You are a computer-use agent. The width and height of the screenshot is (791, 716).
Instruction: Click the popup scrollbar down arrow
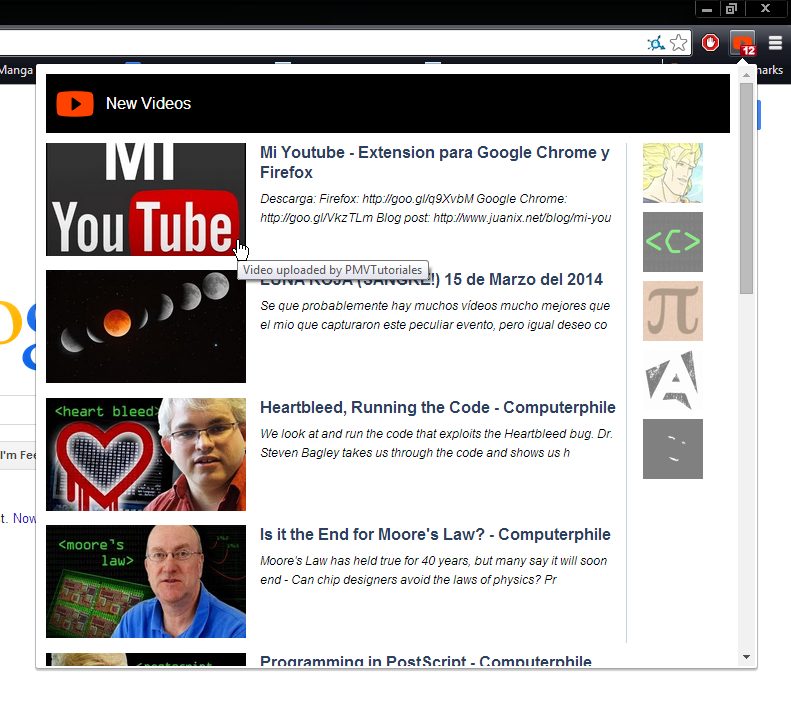click(x=746, y=657)
